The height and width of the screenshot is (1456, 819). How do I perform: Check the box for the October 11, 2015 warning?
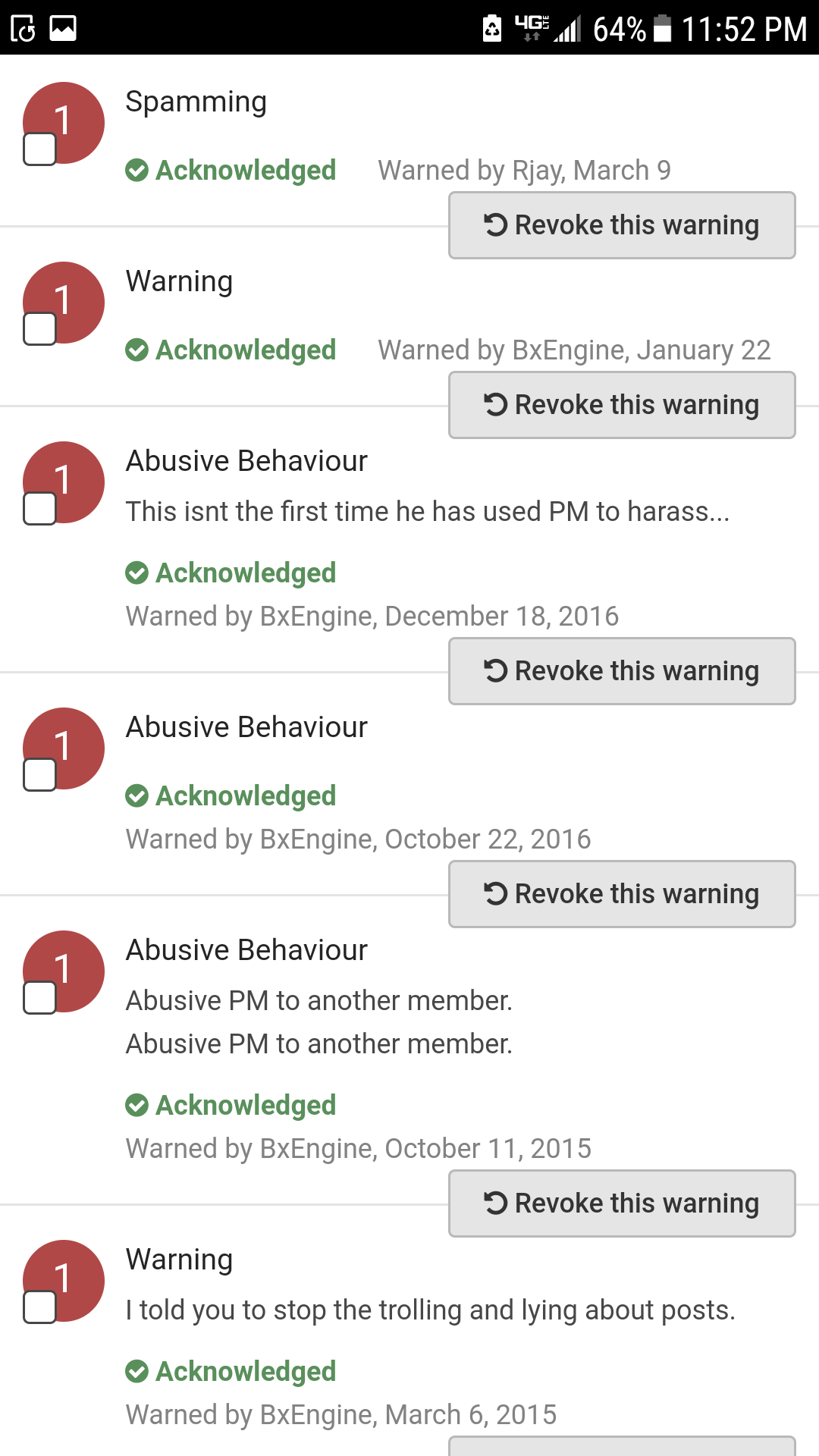[40, 998]
